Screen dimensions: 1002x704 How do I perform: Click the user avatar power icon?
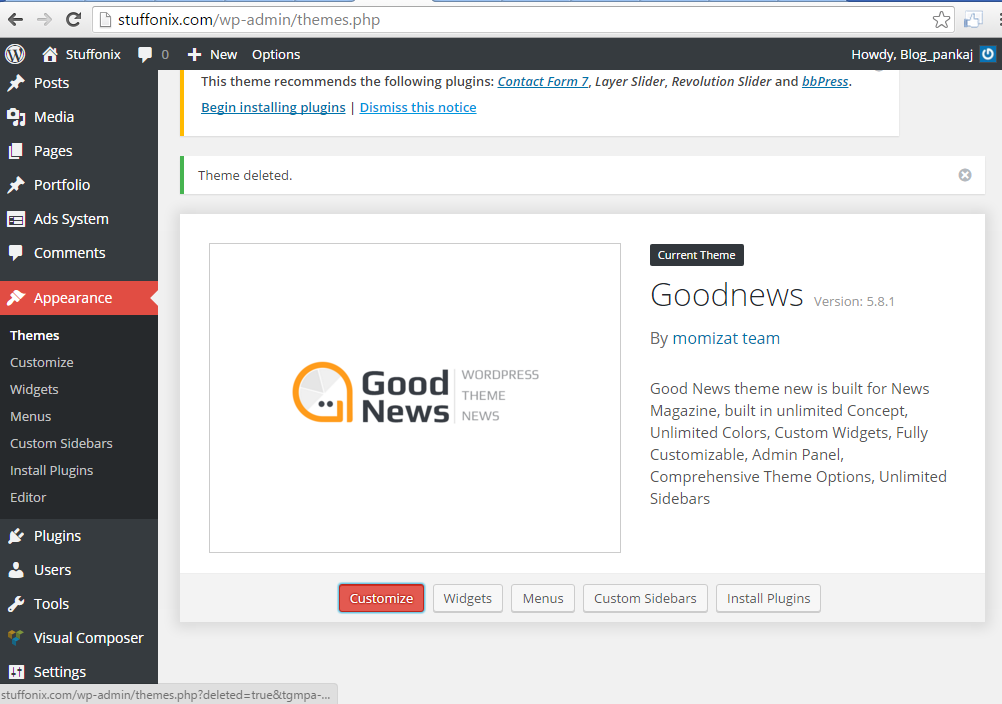(988, 54)
